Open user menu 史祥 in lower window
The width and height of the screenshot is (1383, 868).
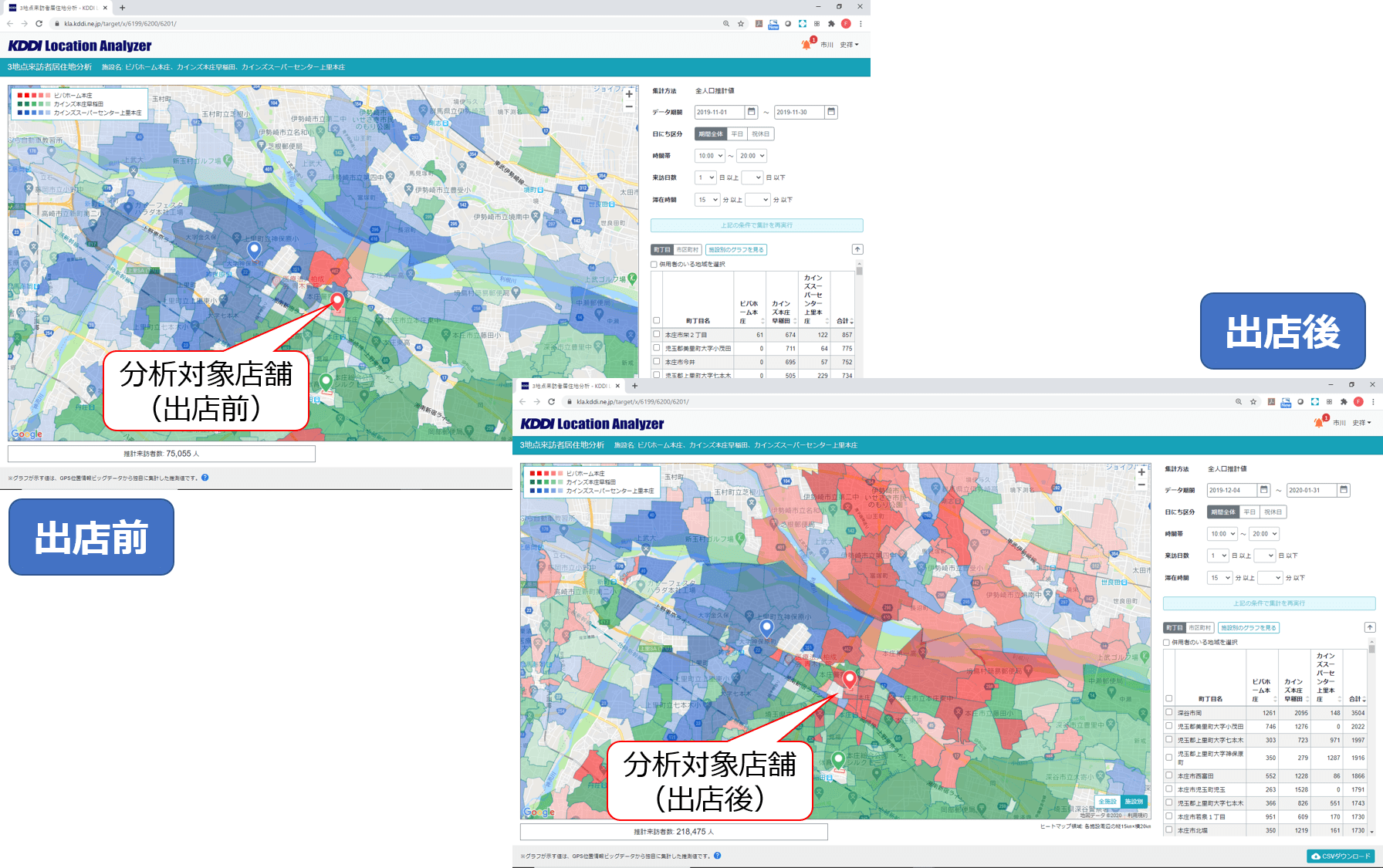[x=1361, y=423]
